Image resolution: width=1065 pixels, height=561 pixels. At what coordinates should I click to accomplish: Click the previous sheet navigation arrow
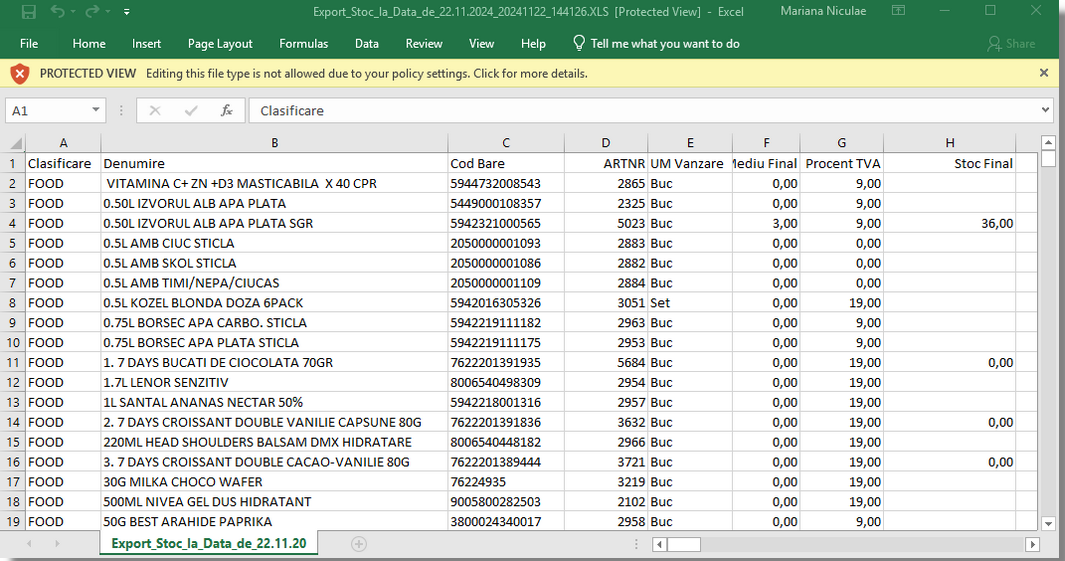29,544
